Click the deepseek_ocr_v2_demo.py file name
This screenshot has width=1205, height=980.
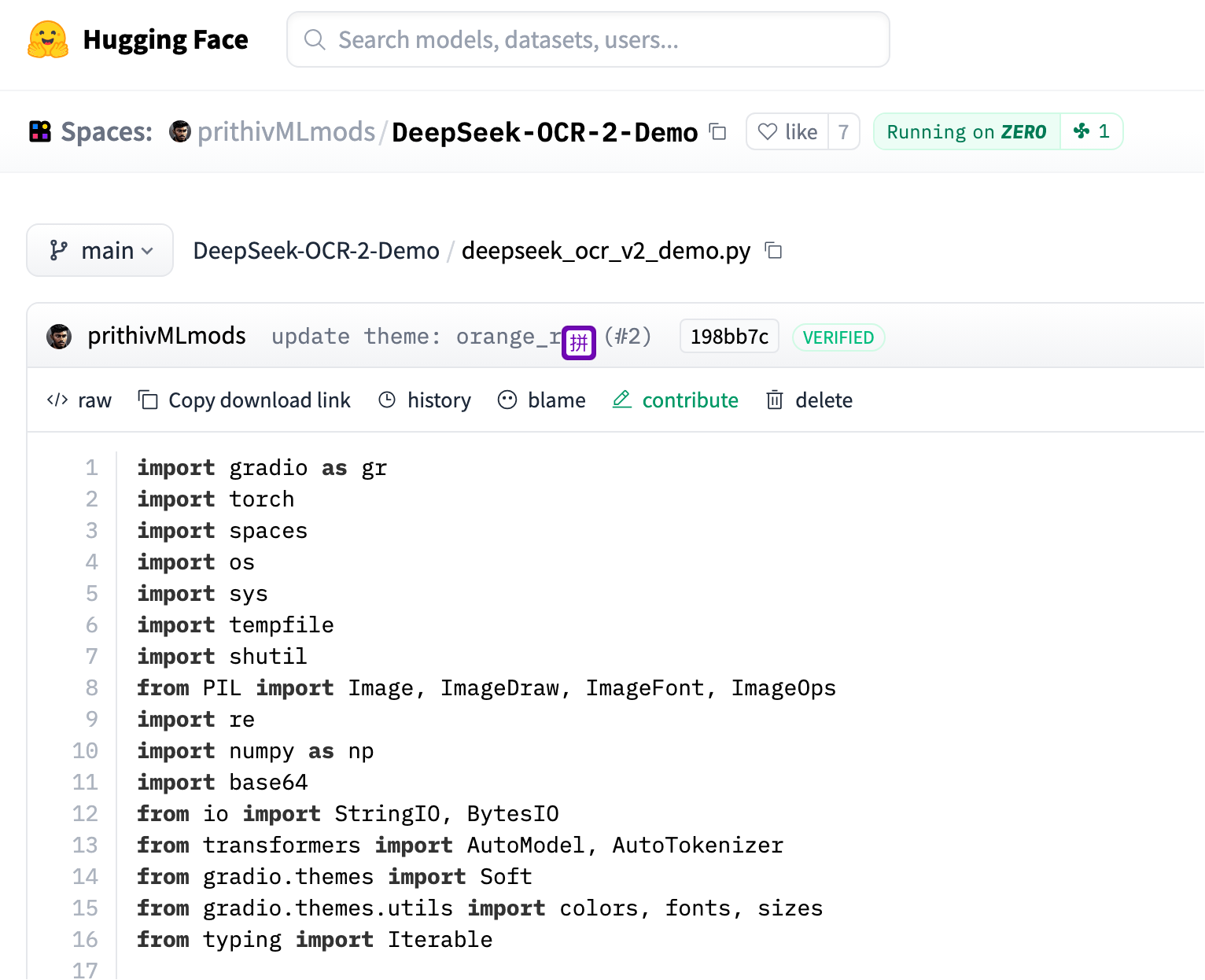(x=606, y=250)
